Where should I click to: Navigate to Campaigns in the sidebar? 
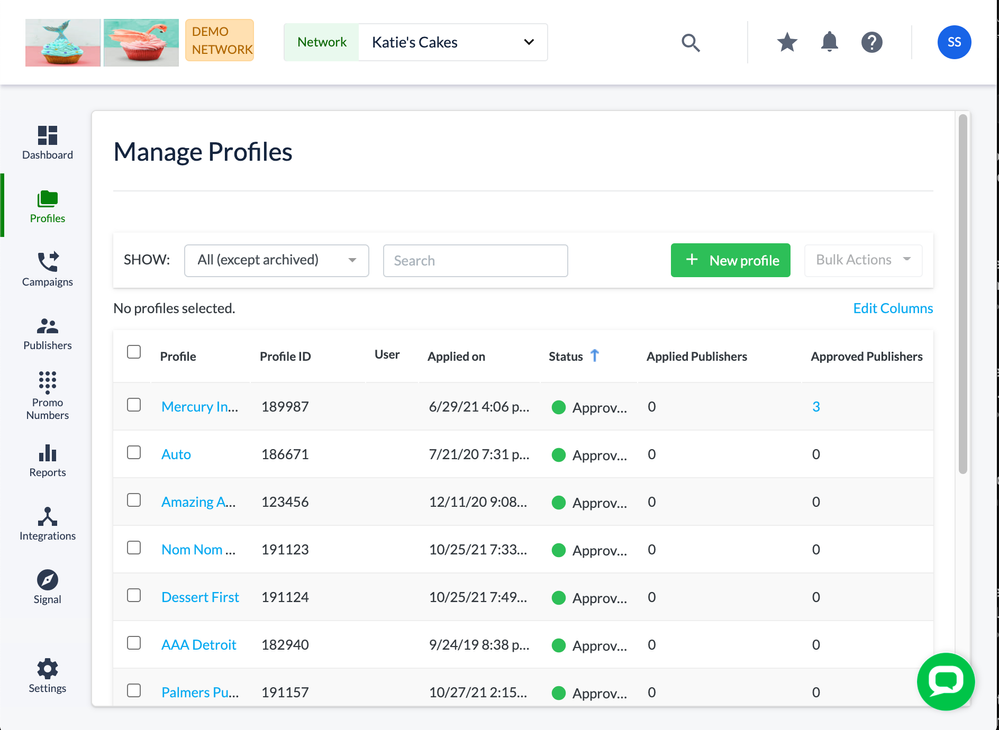[47, 269]
